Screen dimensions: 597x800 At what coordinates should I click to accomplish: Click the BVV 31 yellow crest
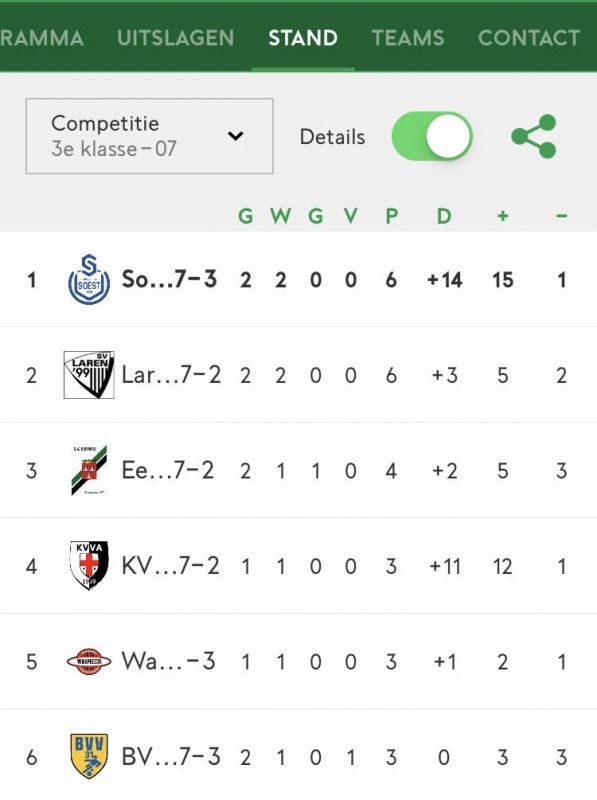pos(89,756)
